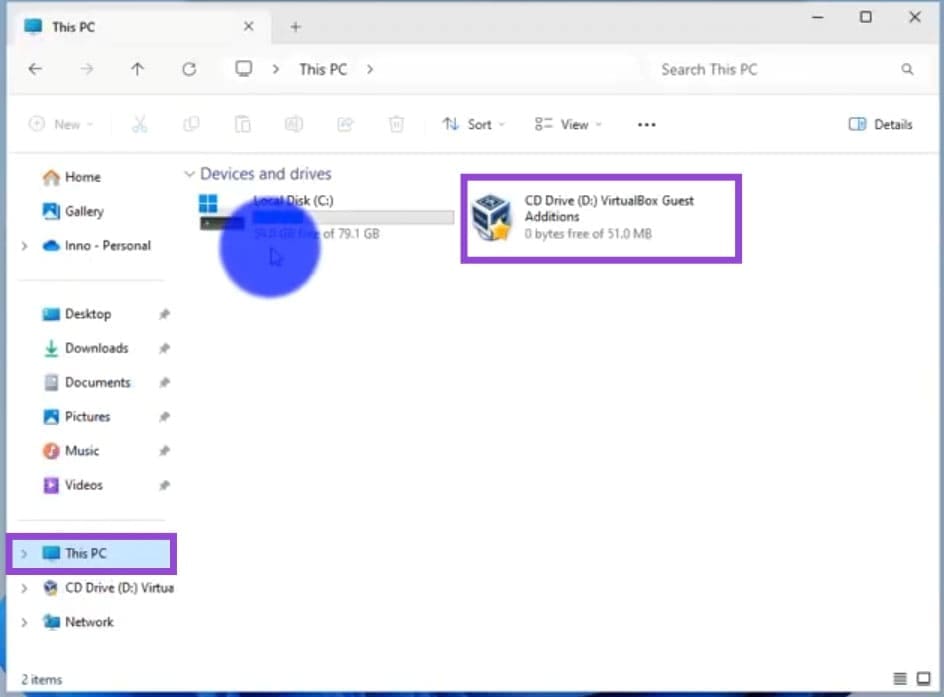Click the Share icon in toolbar
The width and height of the screenshot is (944, 697).
(345, 124)
